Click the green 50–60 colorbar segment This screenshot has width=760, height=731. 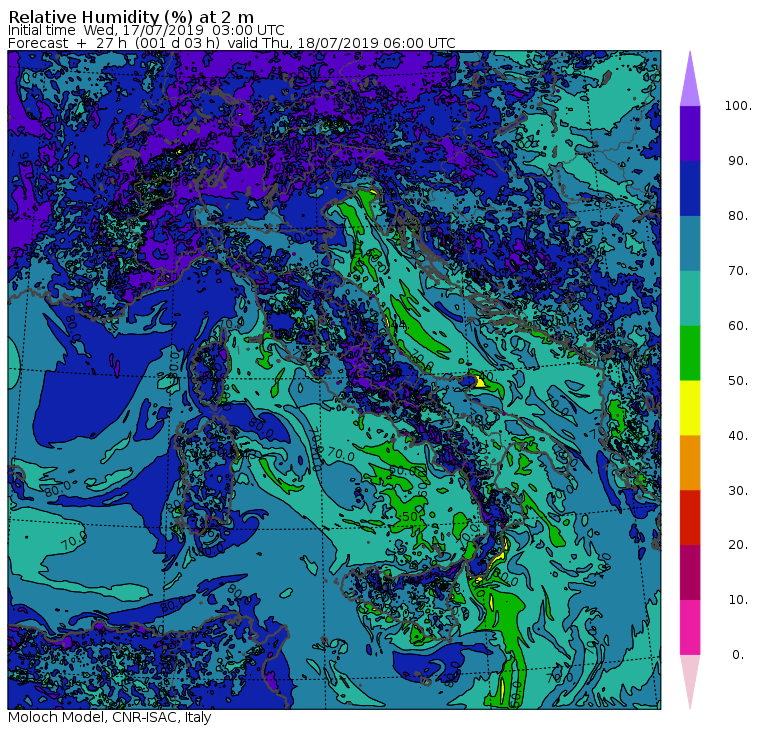[x=690, y=353]
